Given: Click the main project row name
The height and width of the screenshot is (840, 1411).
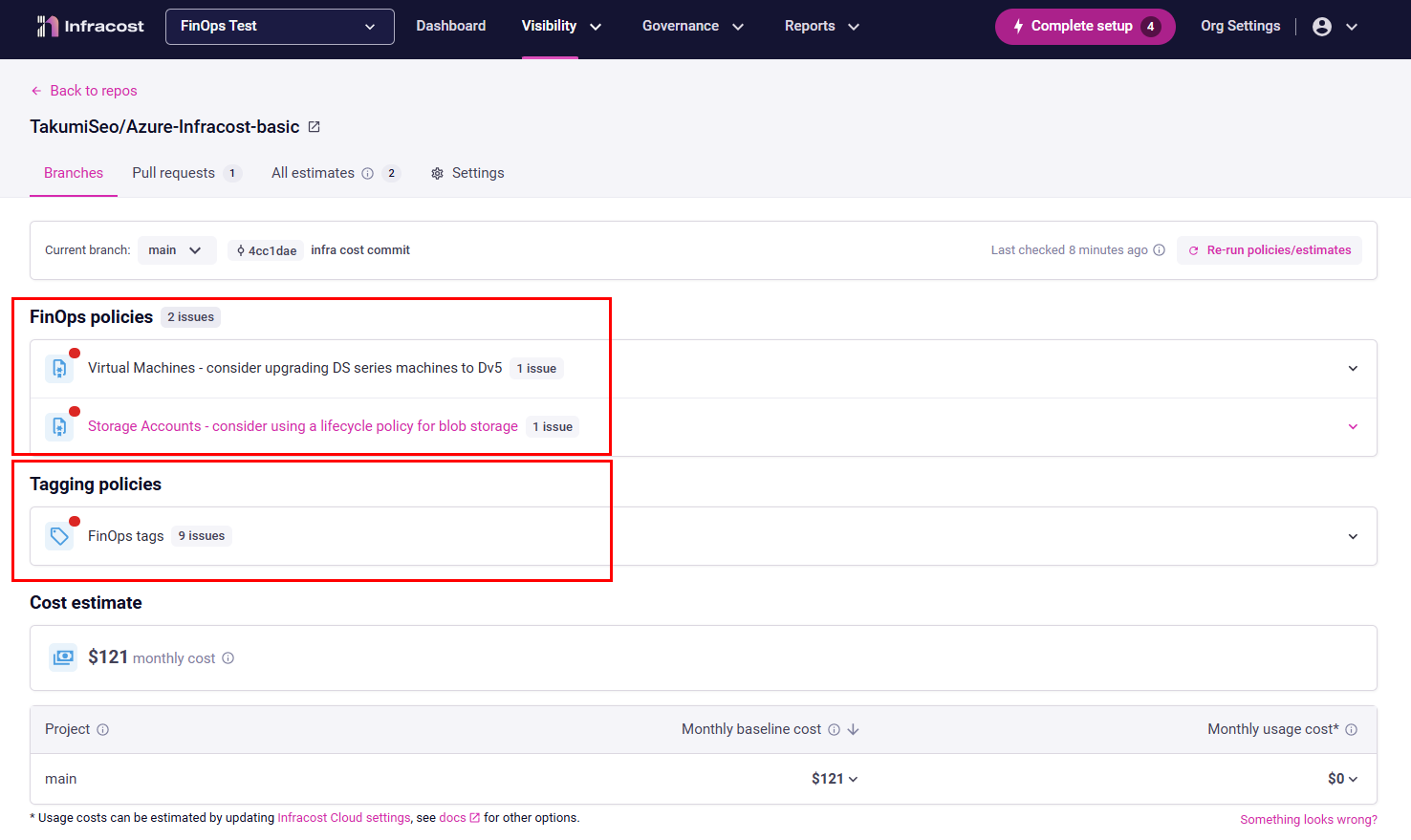Looking at the screenshot, I should point(61,779).
